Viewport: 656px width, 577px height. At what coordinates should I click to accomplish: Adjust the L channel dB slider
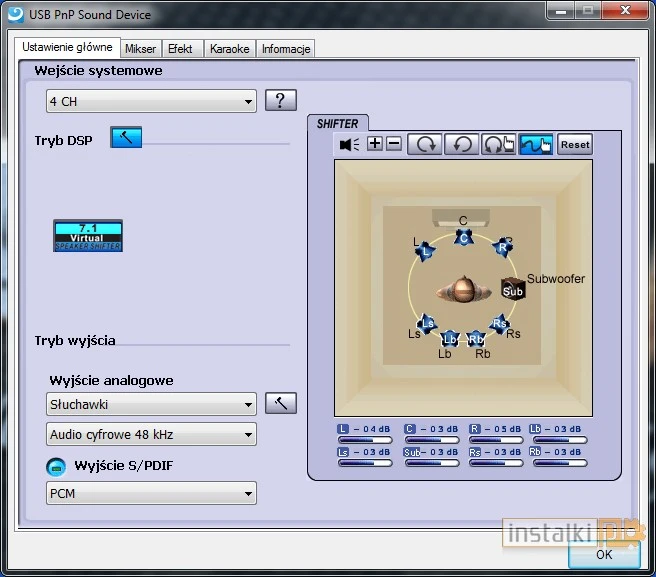(x=362, y=439)
